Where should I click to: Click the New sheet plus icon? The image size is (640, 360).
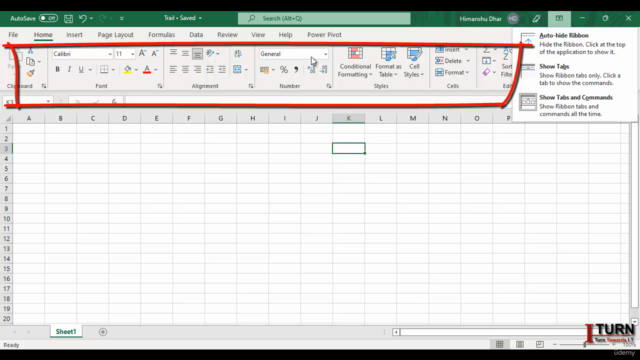tap(103, 332)
